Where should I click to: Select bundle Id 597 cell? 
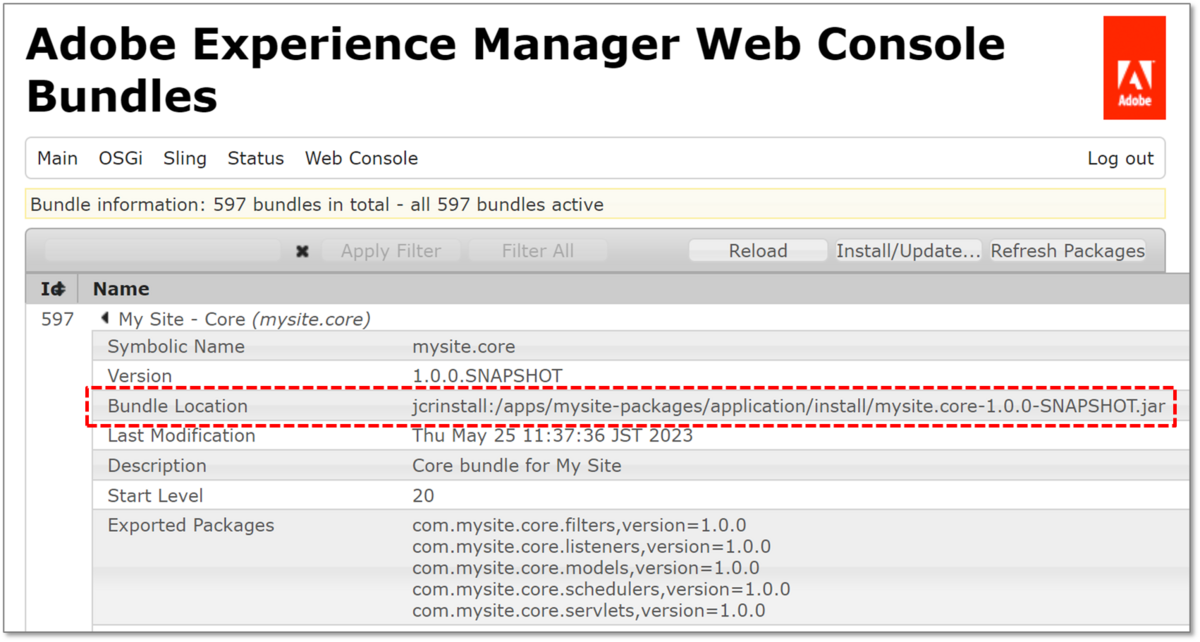(x=57, y=319)
